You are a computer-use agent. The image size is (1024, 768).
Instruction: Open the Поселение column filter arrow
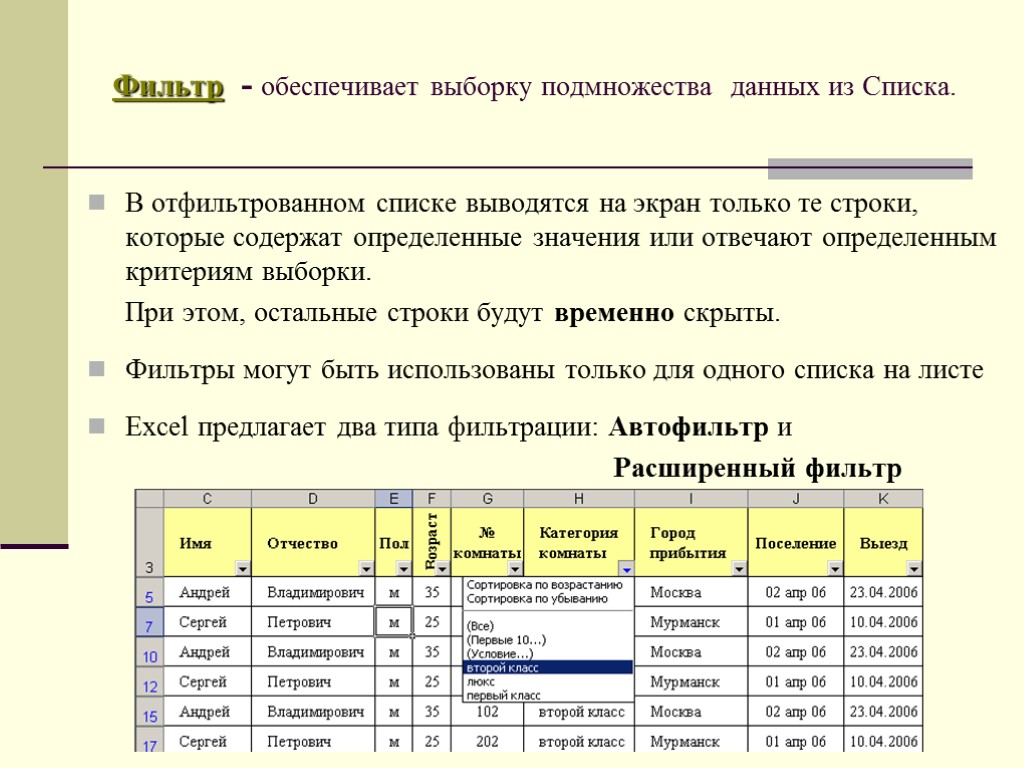tap(835, 568)
